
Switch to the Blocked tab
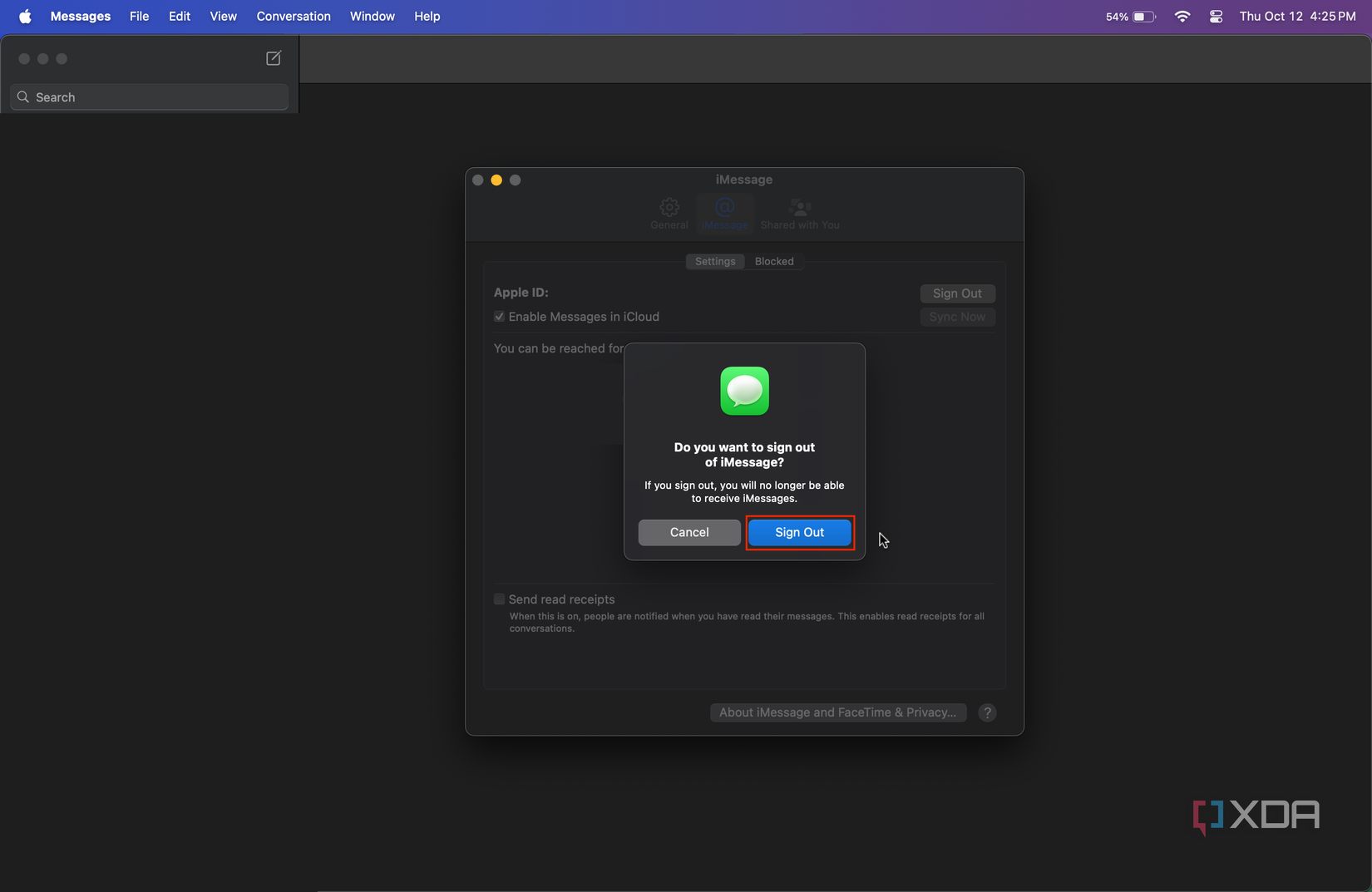pos(774,261)
